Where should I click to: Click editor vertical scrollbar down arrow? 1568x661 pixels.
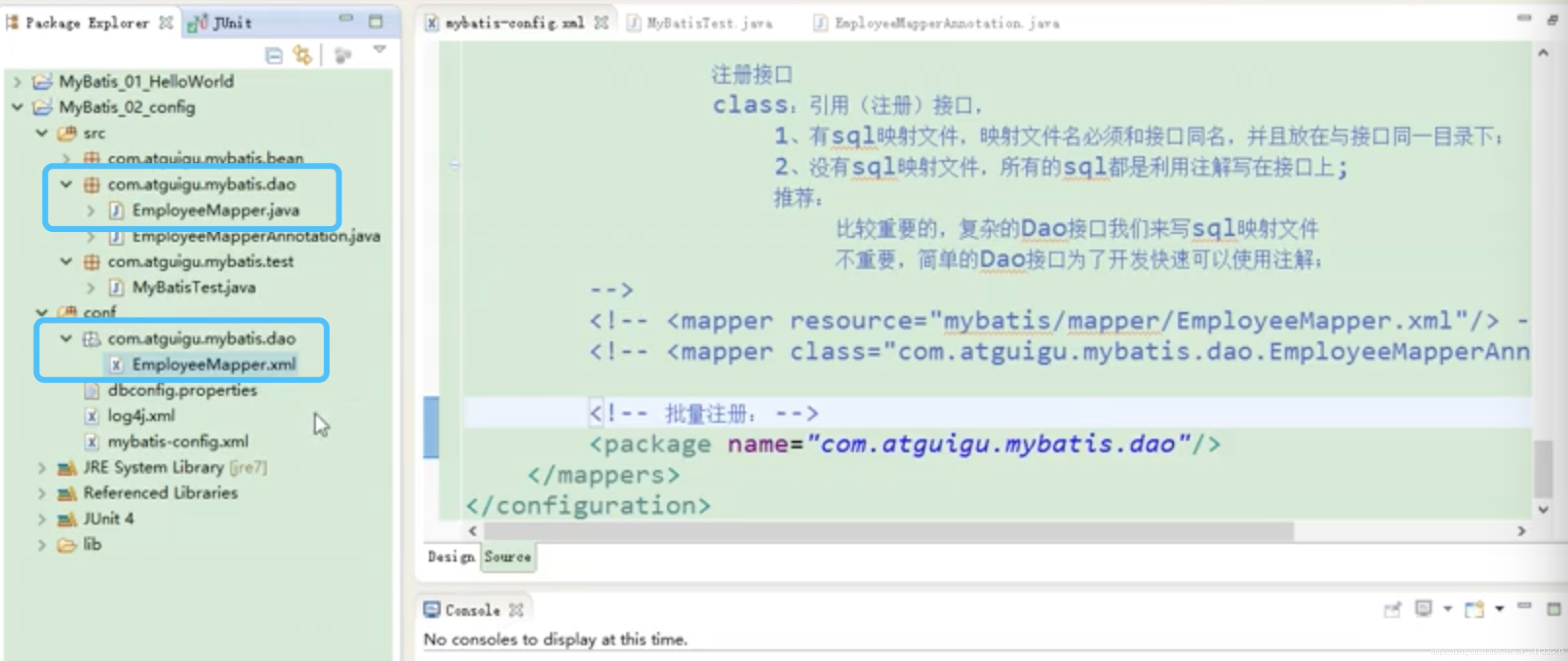(1543, 509)
